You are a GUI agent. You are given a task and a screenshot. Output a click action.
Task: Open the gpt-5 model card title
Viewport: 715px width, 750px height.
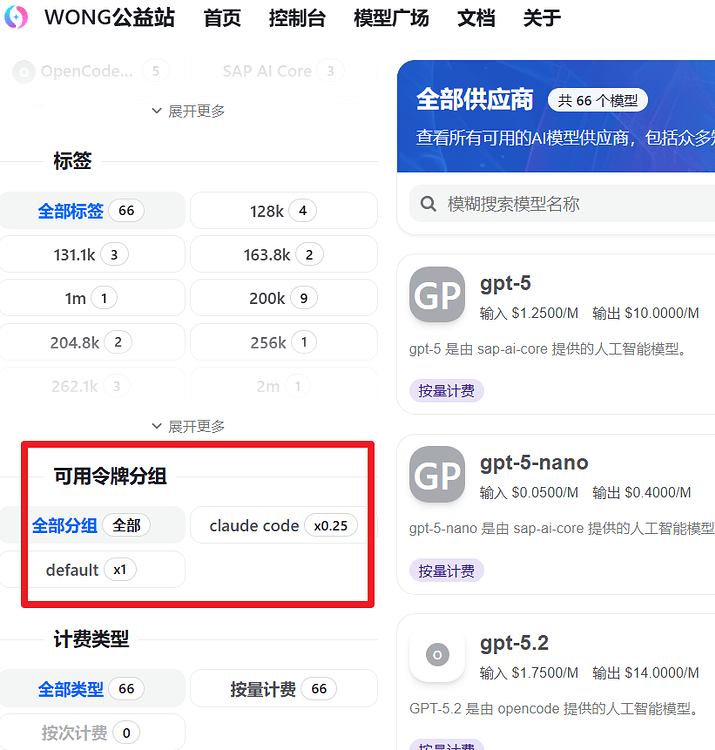(x=505, y=283)
